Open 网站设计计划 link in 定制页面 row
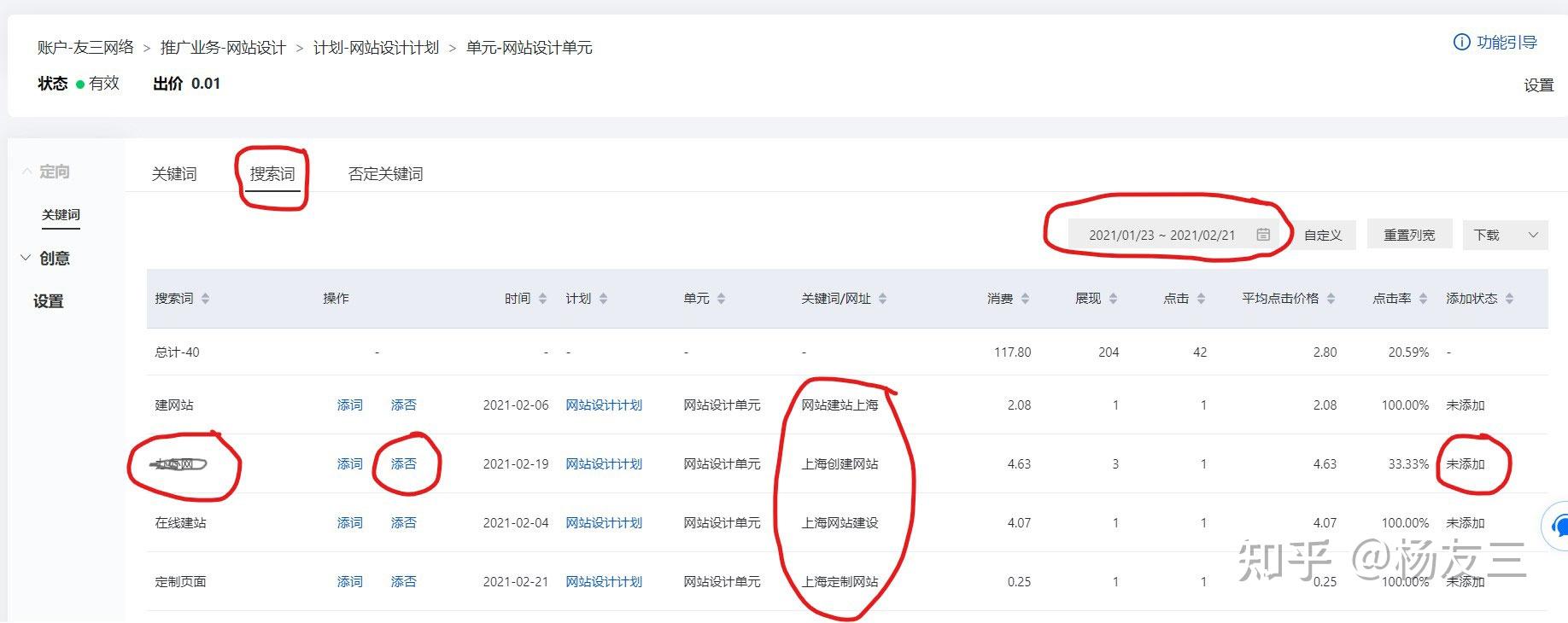The width and height of the screenshot is (1568, 623). click(604, 582)
